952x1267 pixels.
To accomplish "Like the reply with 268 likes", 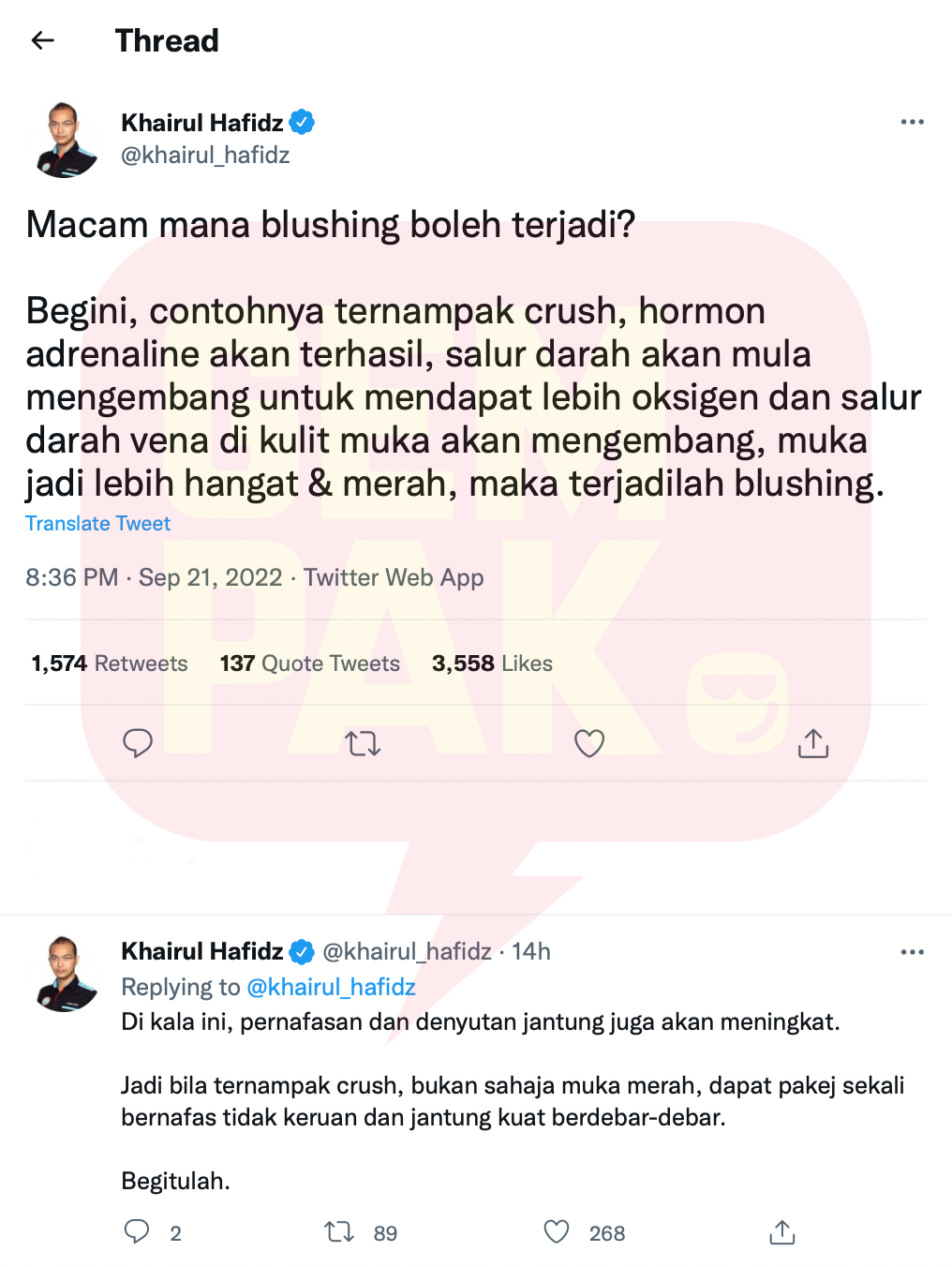I will coord(557,1231).
